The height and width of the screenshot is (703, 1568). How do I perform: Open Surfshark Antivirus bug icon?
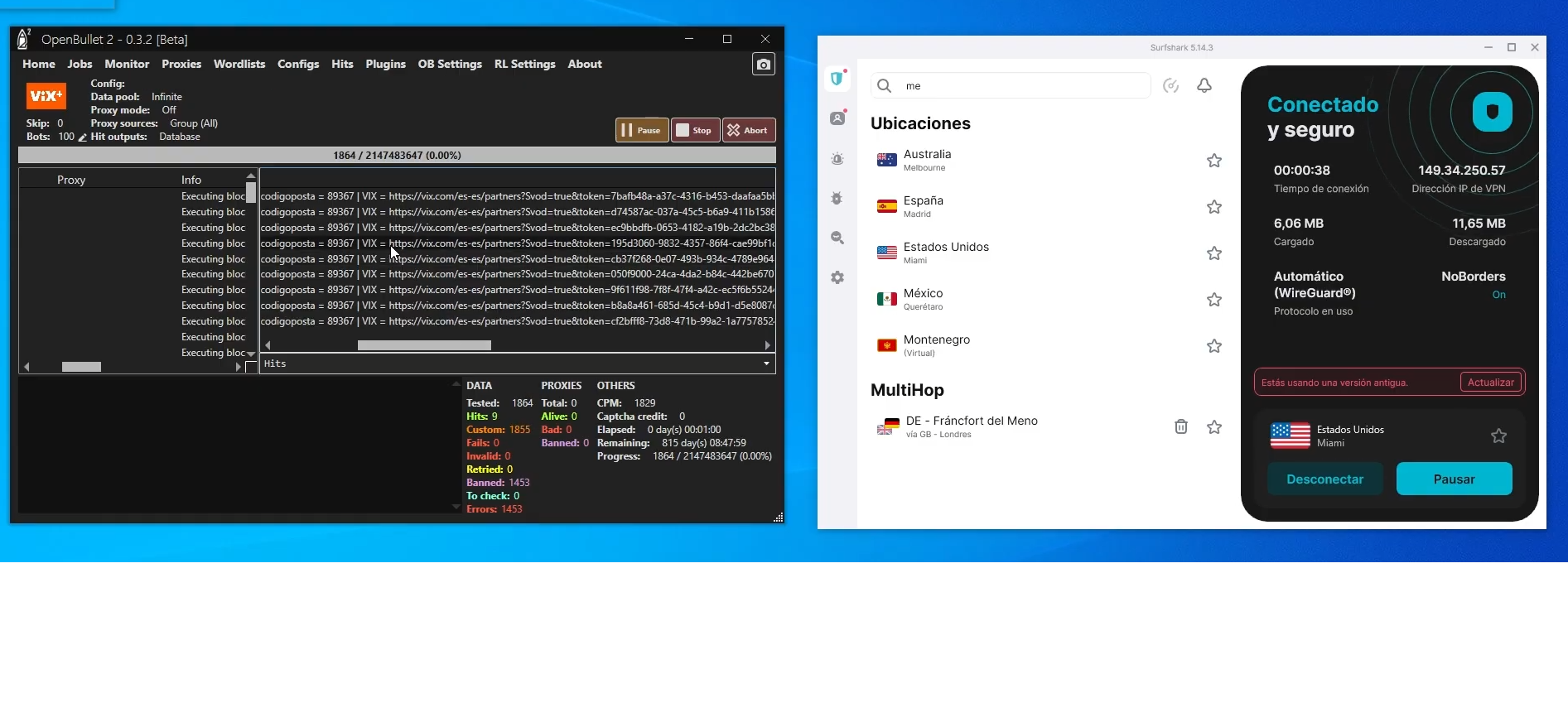coord(837,198)
